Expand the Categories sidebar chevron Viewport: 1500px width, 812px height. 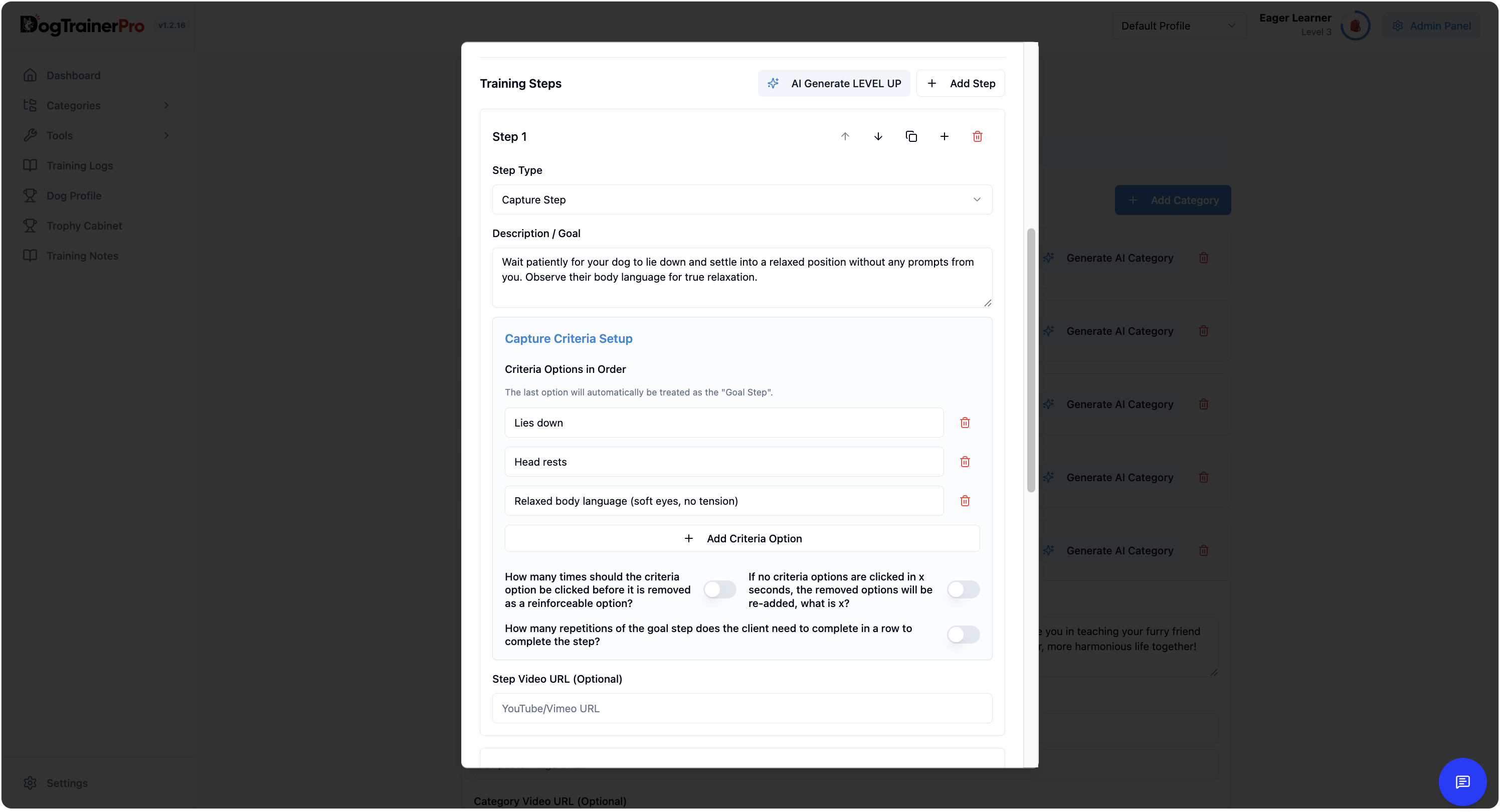pyautogui.click(x=166, y=105)
